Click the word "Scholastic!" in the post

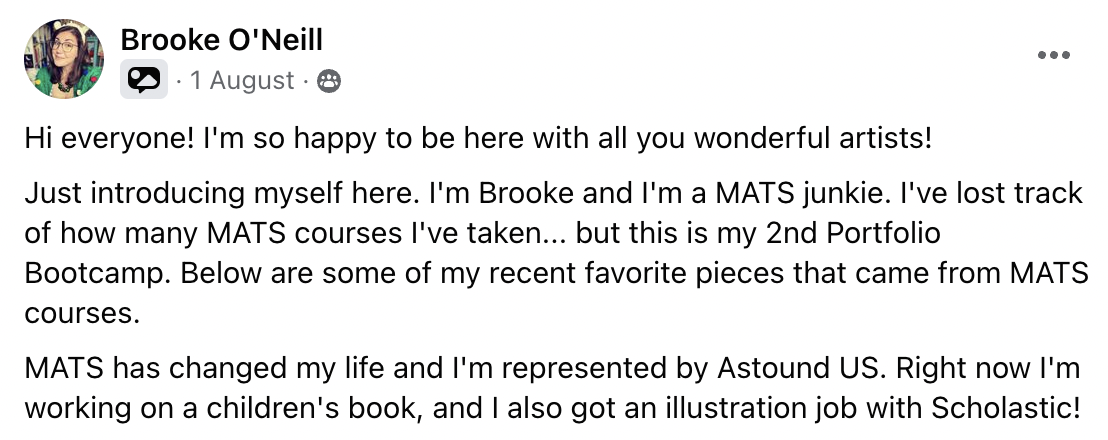coord(1004,408)
